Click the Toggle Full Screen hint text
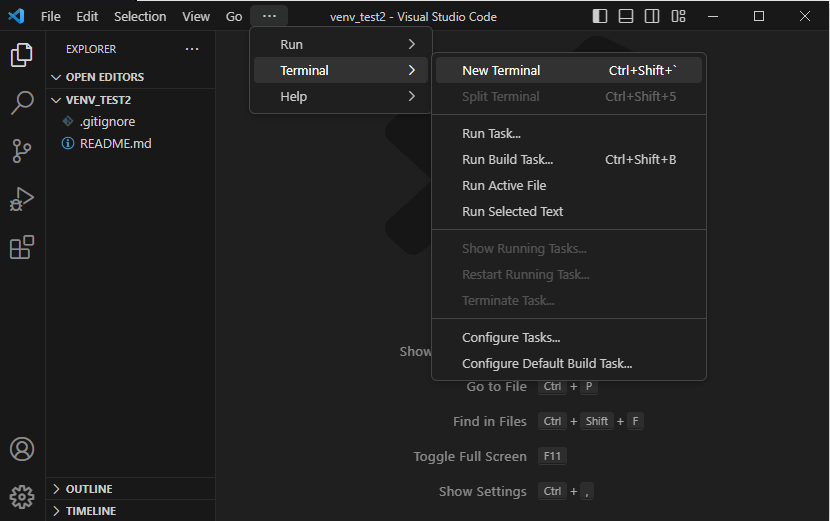Screen dimensions: 830x521 tap(470, 456)
